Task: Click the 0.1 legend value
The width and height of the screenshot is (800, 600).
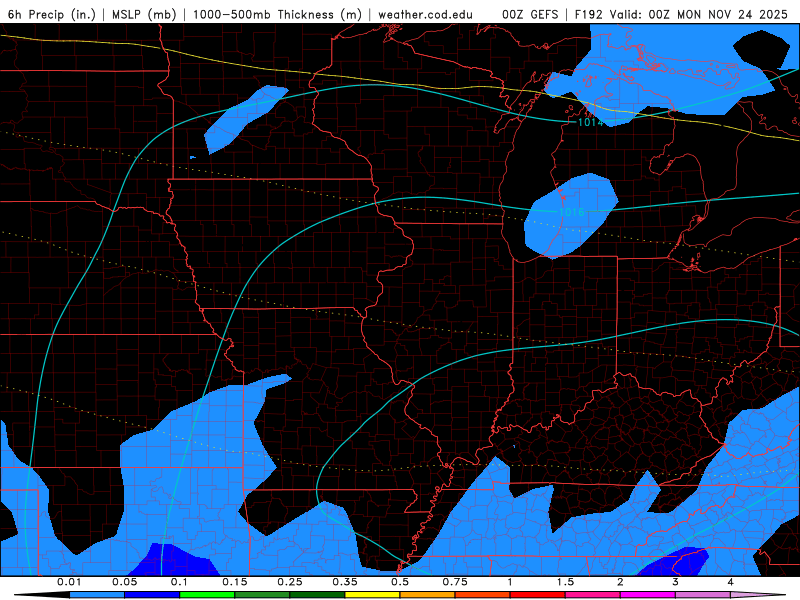Action: (x=179, y=582)
